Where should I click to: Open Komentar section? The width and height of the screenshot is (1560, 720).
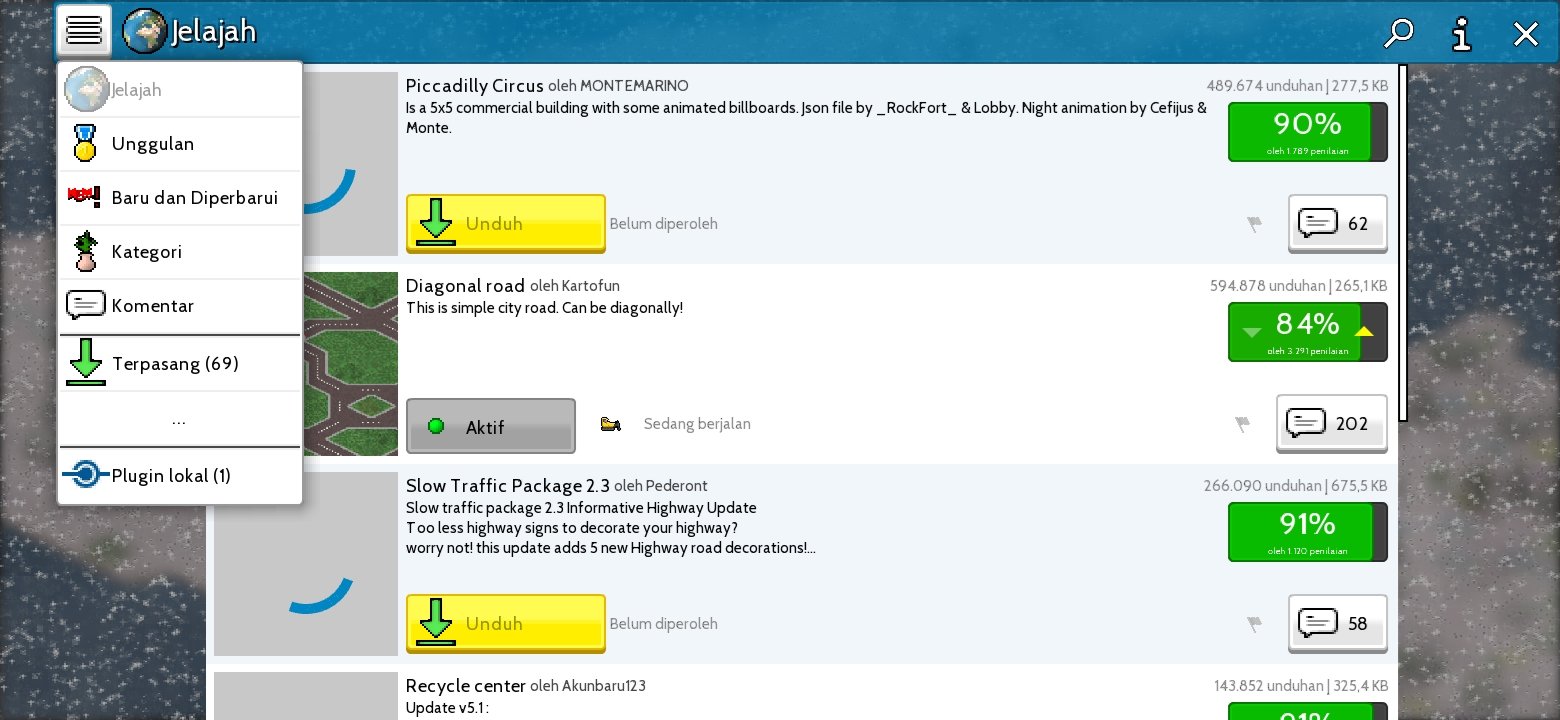(x=180, y=306)
